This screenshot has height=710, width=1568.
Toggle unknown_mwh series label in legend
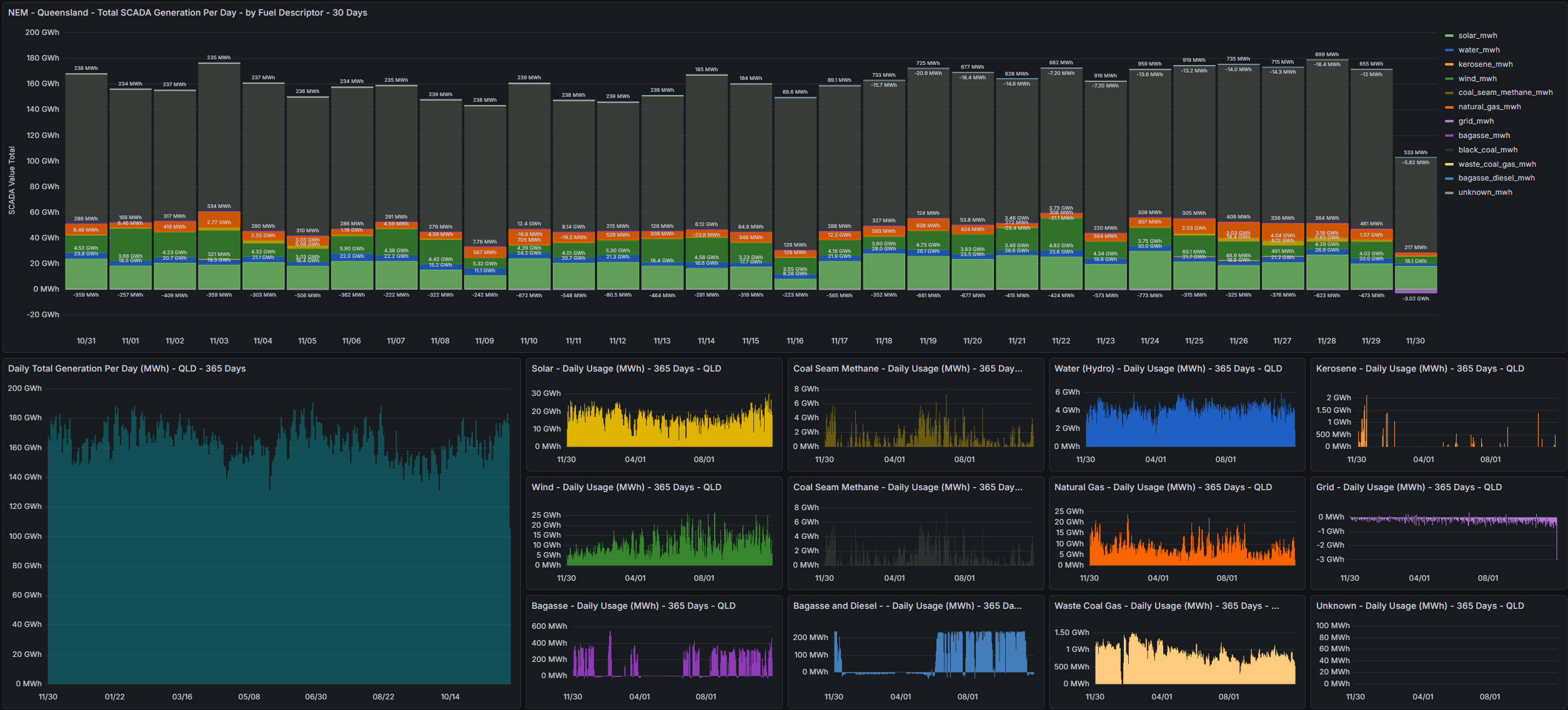(x=1485, y=192)
